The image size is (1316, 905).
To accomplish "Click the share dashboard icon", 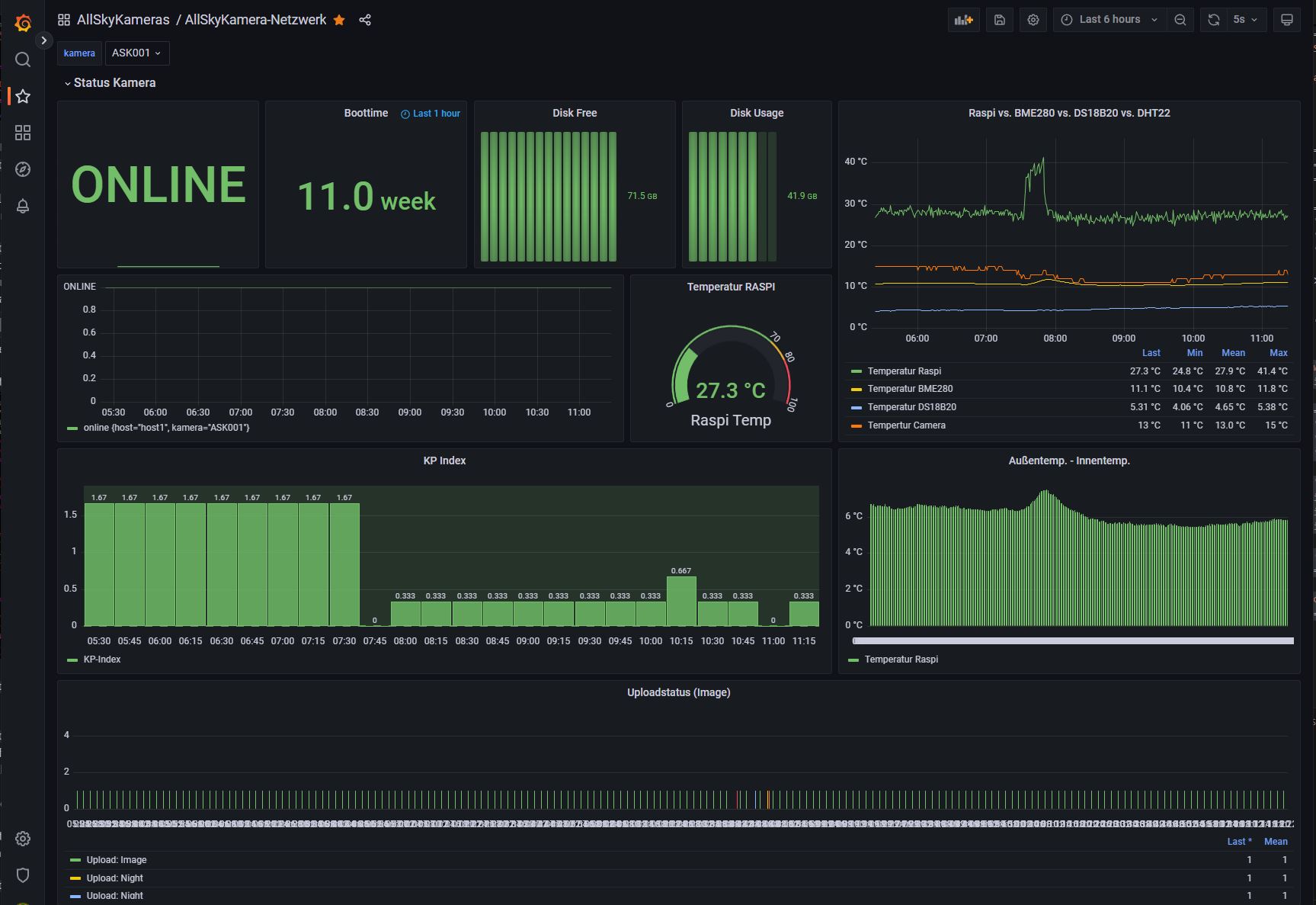I will (365, 20).
